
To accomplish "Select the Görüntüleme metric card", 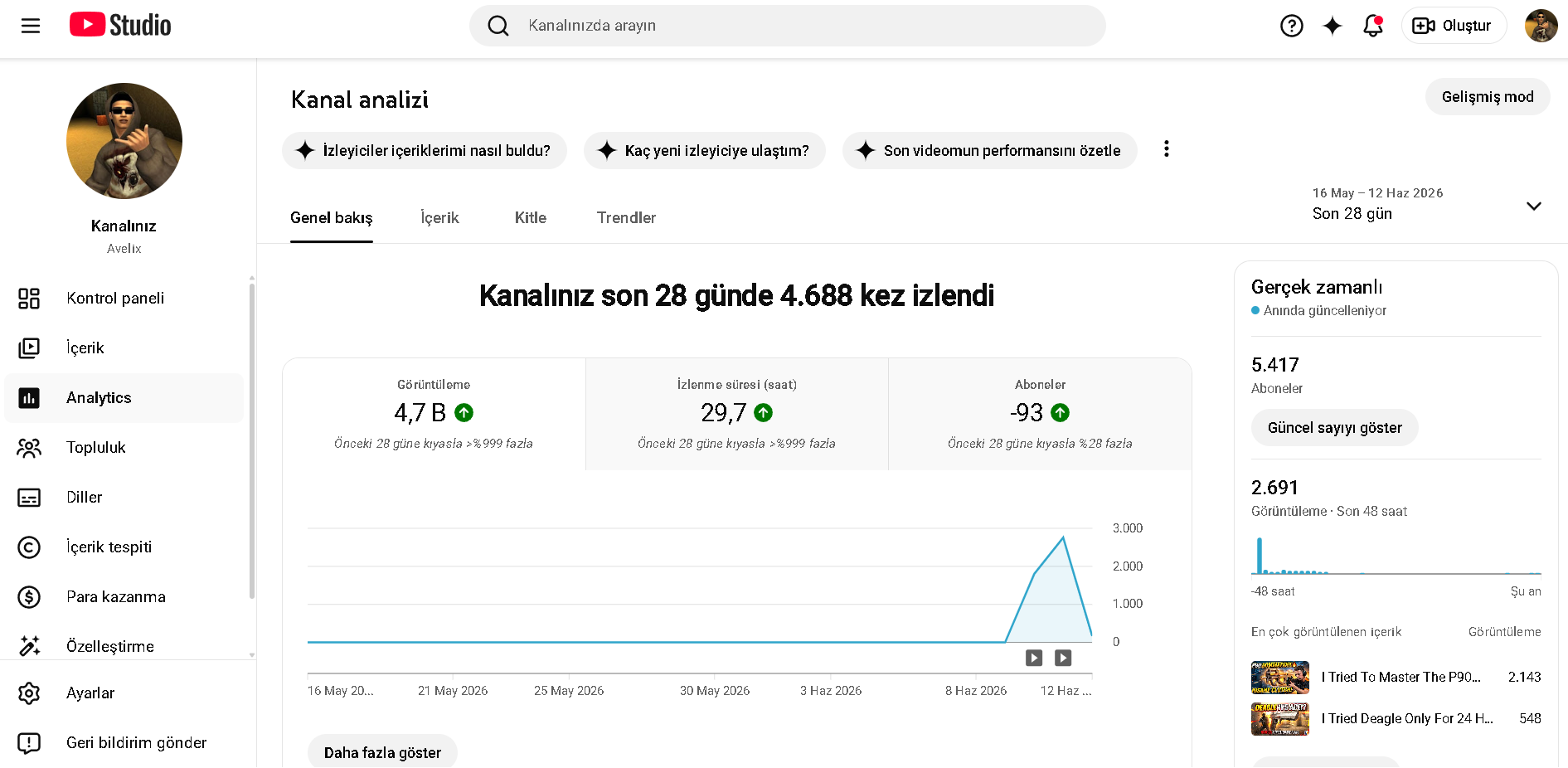I will pyautogui.click(x=434, y=415).
